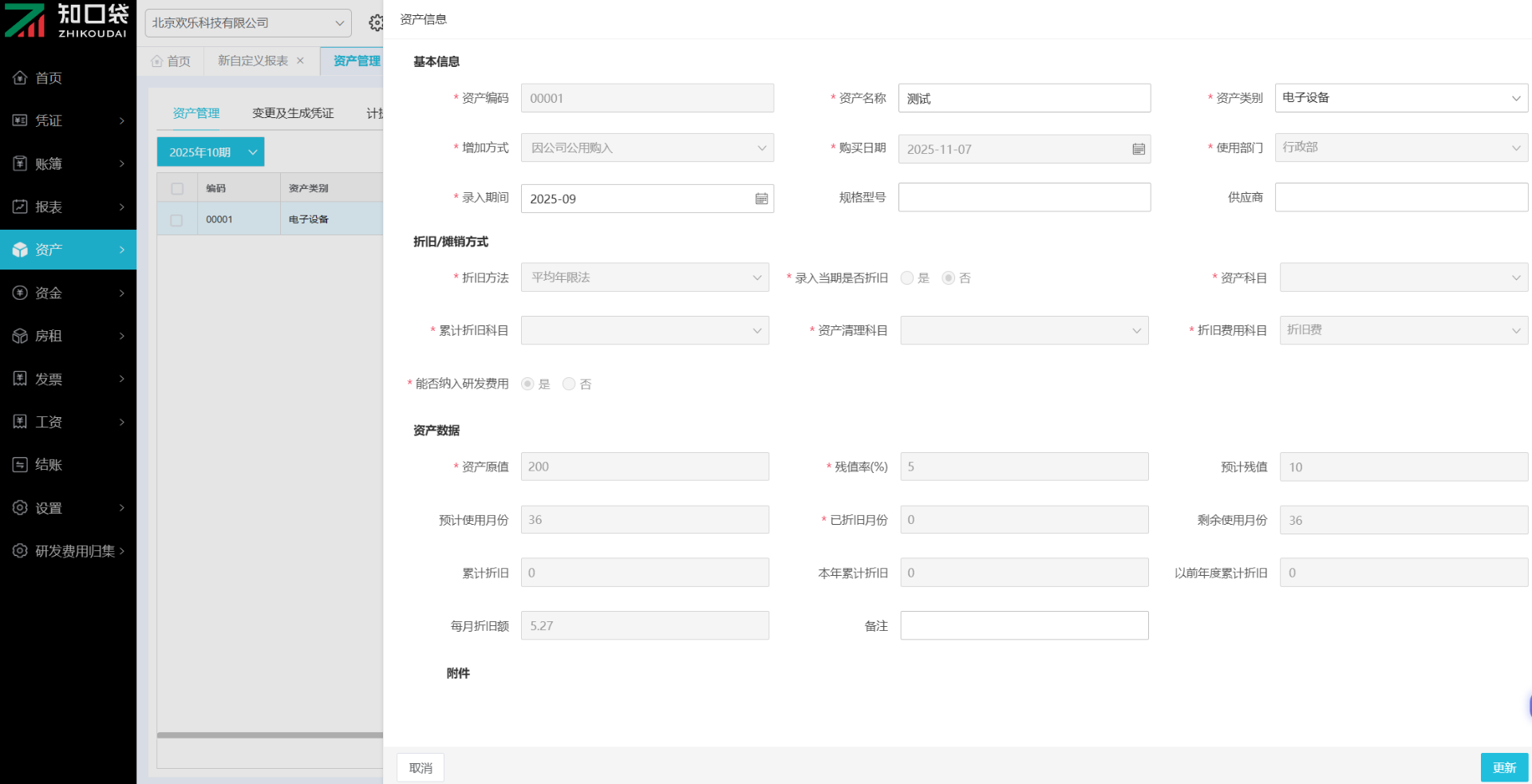Switch to the 新自定义报表 tab
This screenshot has height=784, width=1532.
click(x=252, y=61)
